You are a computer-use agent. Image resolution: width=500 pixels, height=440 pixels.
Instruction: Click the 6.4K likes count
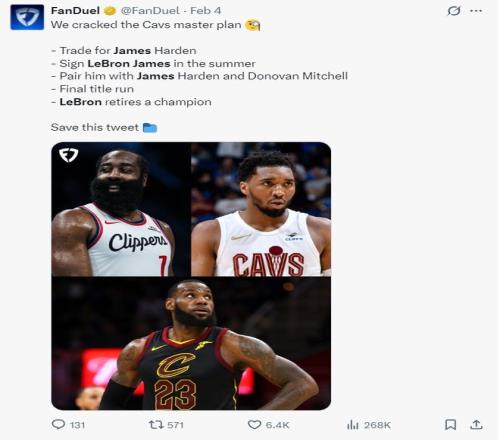278,425
